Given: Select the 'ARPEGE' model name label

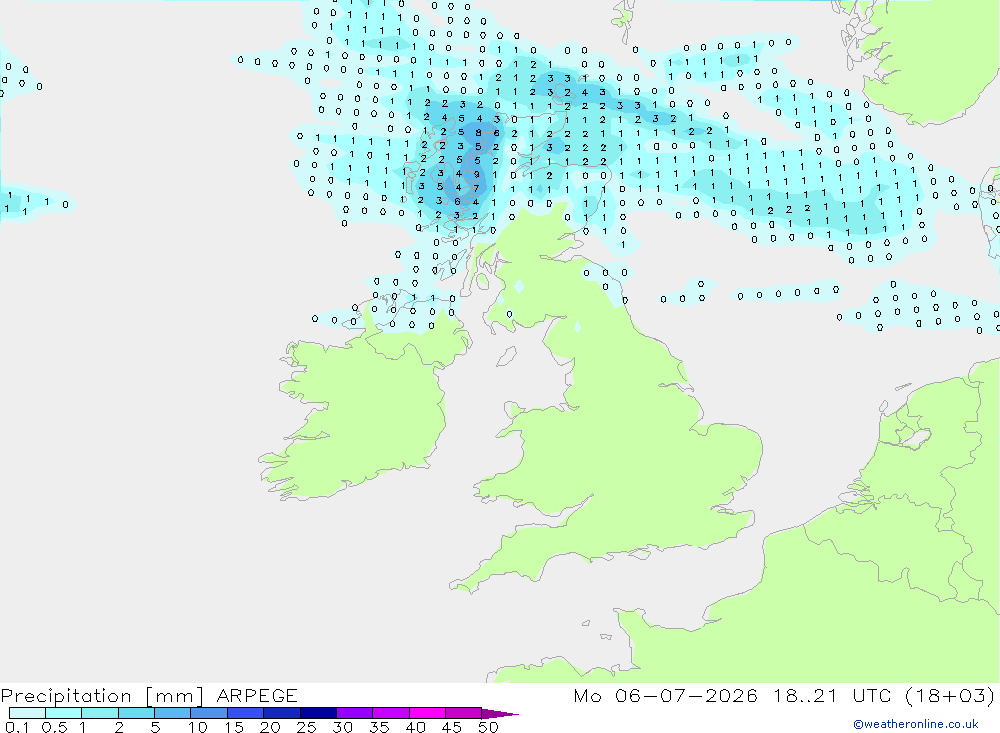Looking at the screenshot, I should pyautogui.click(x=257, y=695).
